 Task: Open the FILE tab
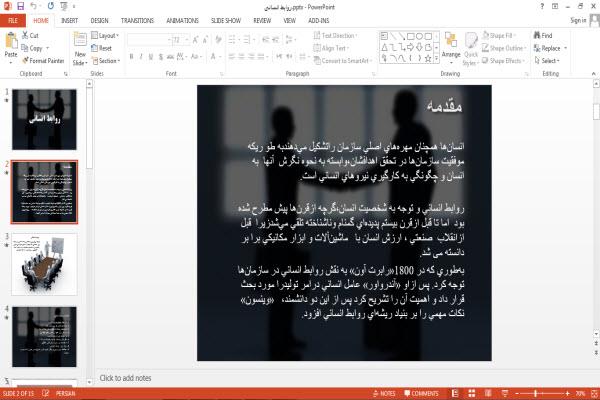pos(13,21)
